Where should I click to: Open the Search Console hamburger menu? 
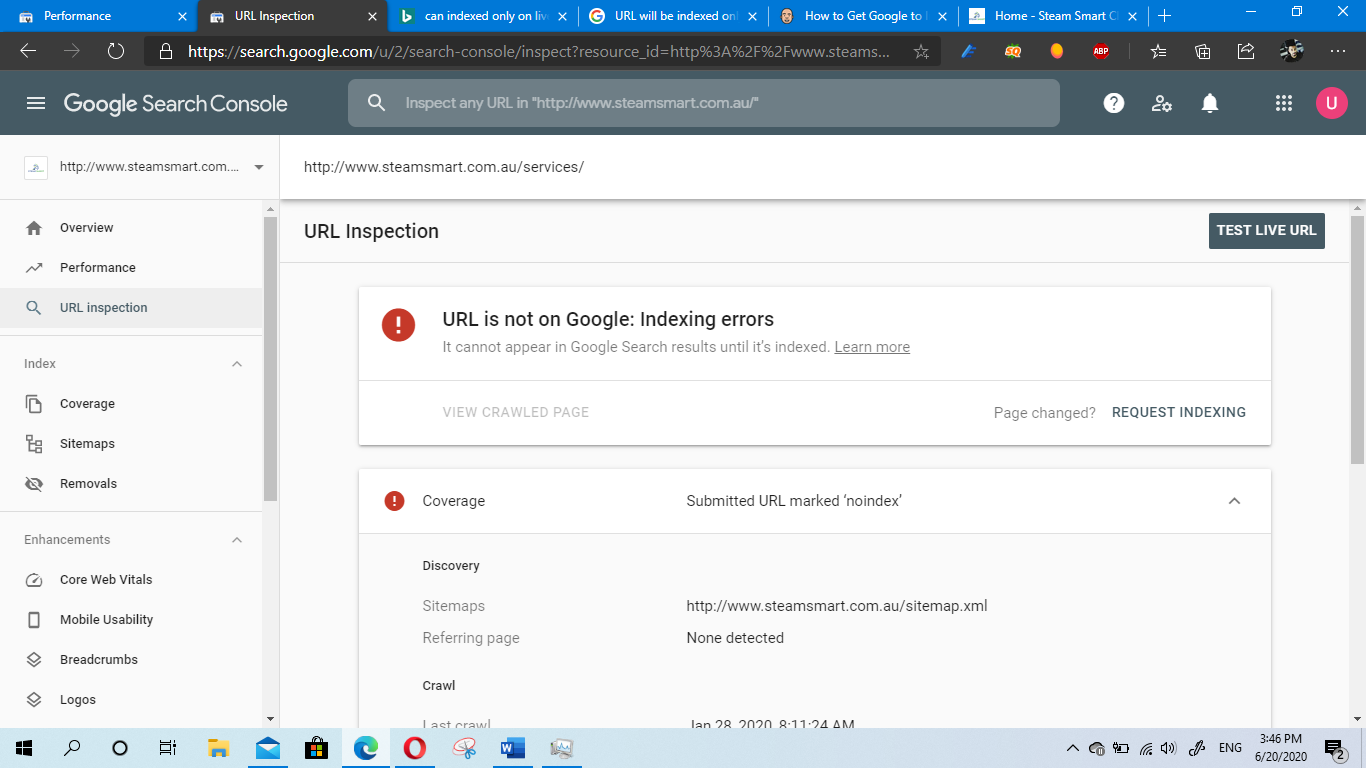(x=36, y=103)
